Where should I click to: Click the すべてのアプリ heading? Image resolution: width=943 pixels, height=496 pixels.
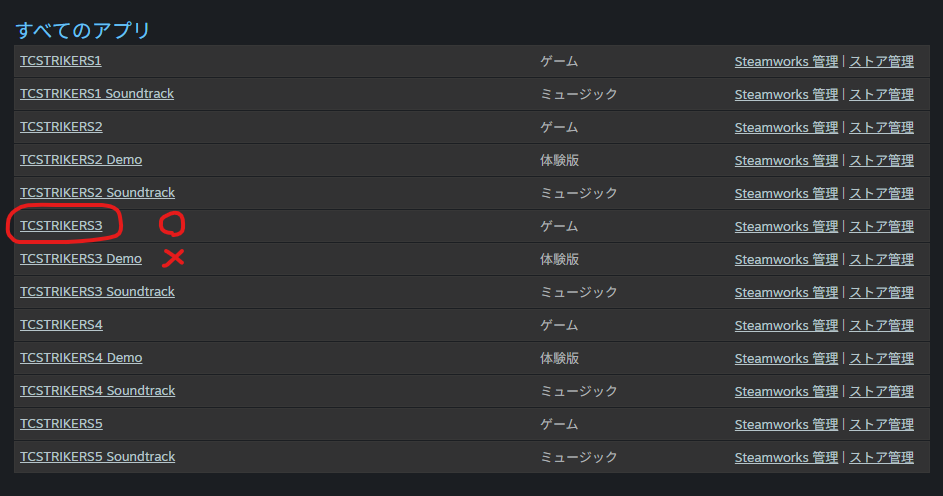83,30
